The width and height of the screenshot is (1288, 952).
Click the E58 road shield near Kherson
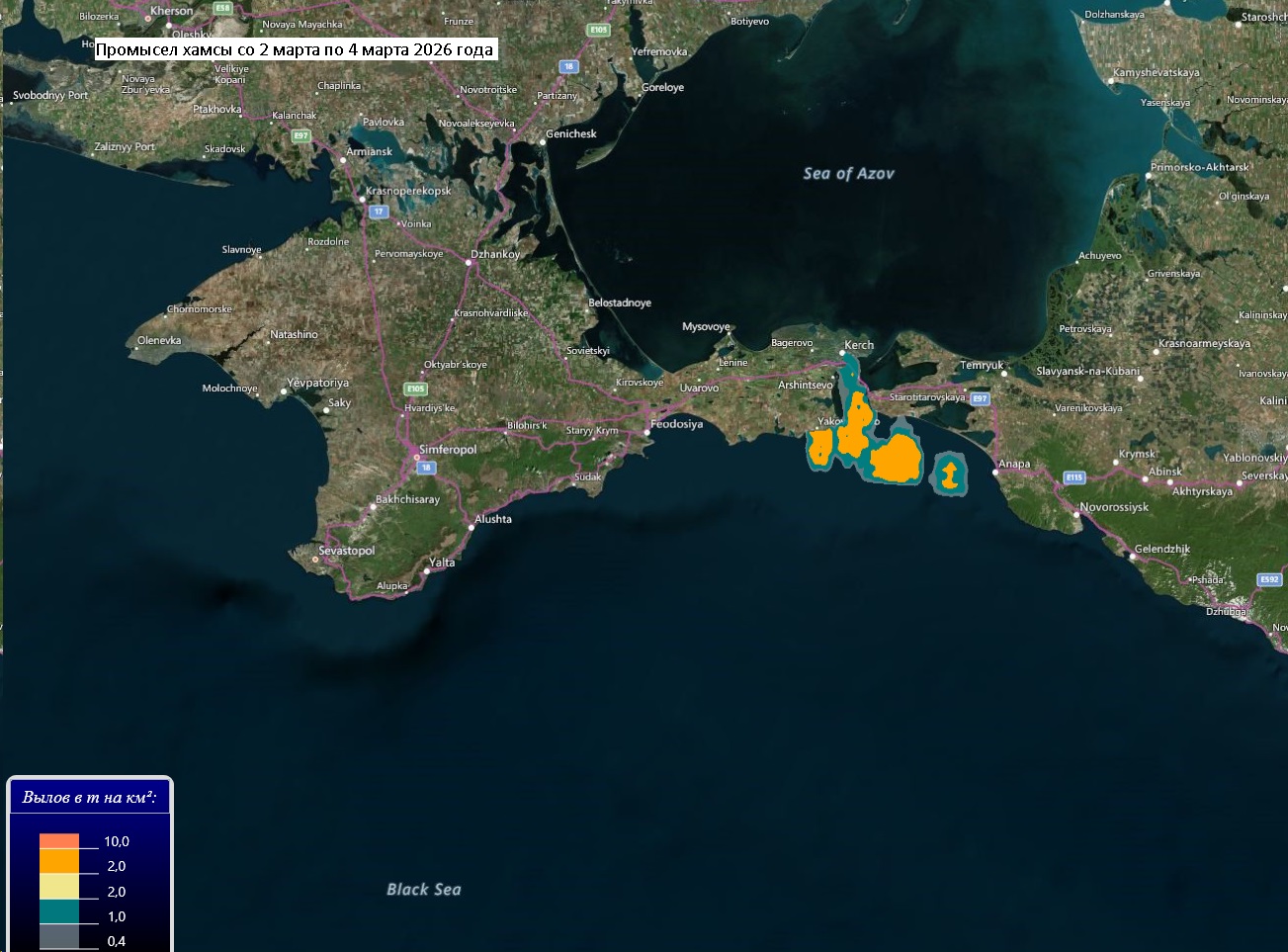click(x=223, y=8)
